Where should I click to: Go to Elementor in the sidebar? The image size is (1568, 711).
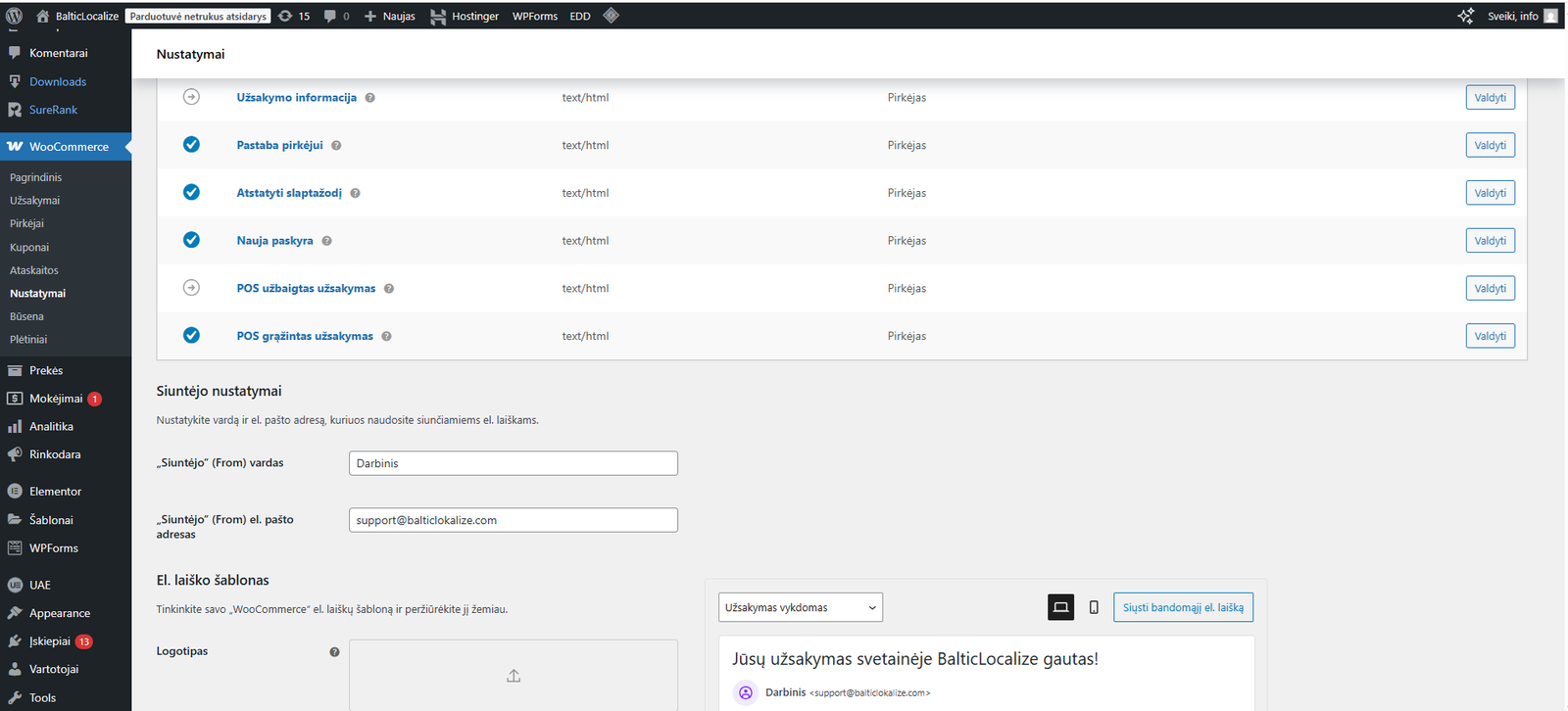click(55, 492)
